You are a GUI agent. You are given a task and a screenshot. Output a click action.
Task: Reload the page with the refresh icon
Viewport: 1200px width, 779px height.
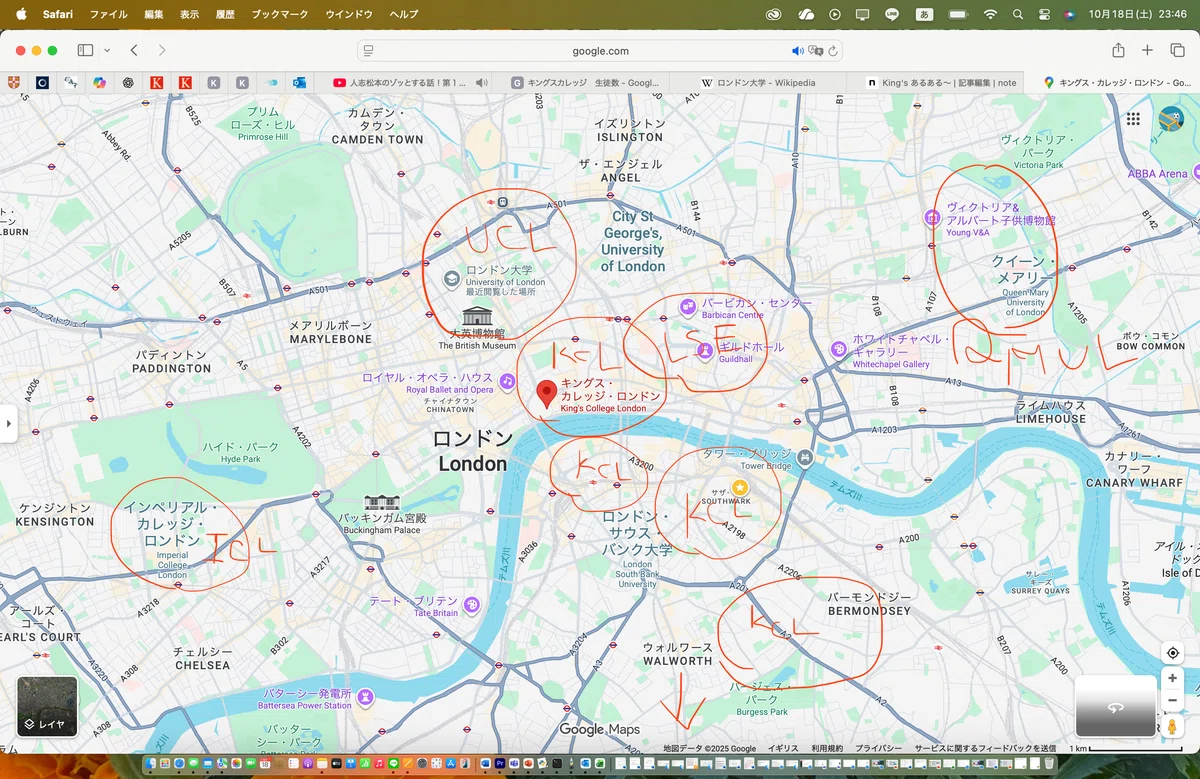tap(833, 51)
